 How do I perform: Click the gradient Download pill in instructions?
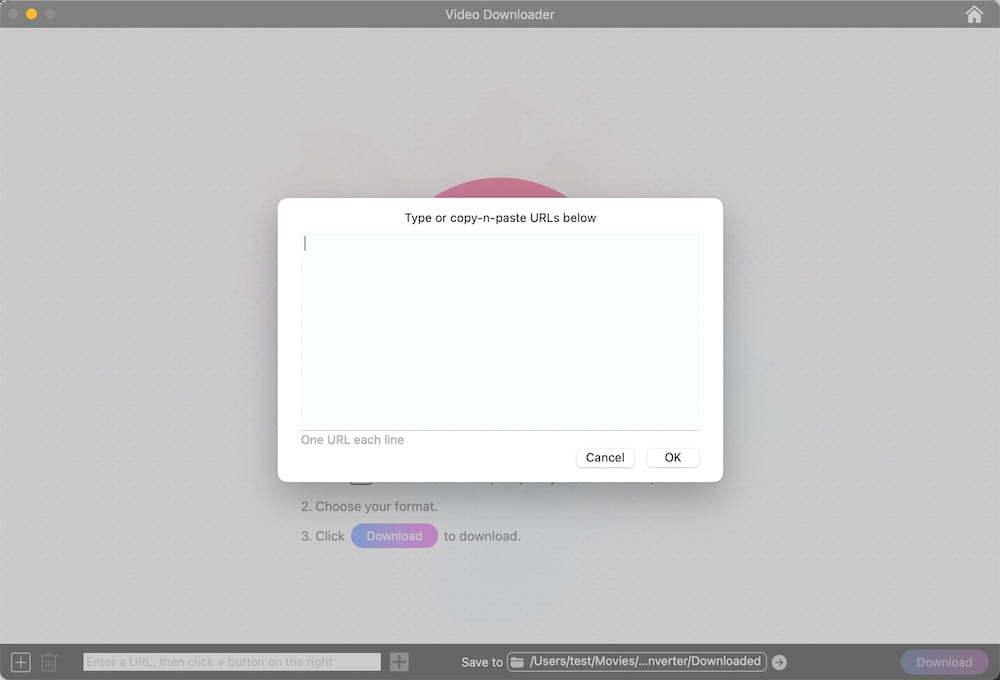394,536
